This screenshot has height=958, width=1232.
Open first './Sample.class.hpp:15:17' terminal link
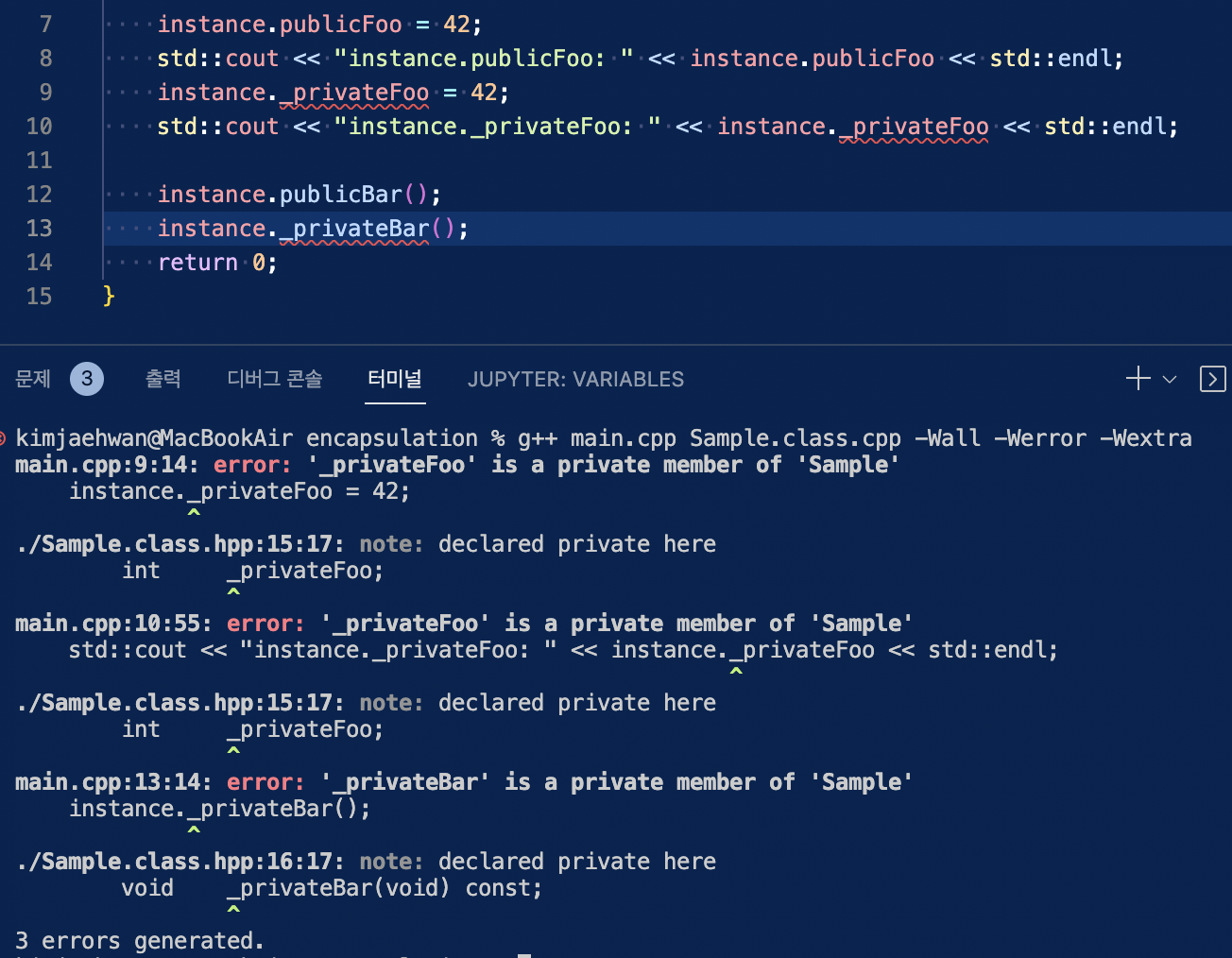[x=180, y=543]
